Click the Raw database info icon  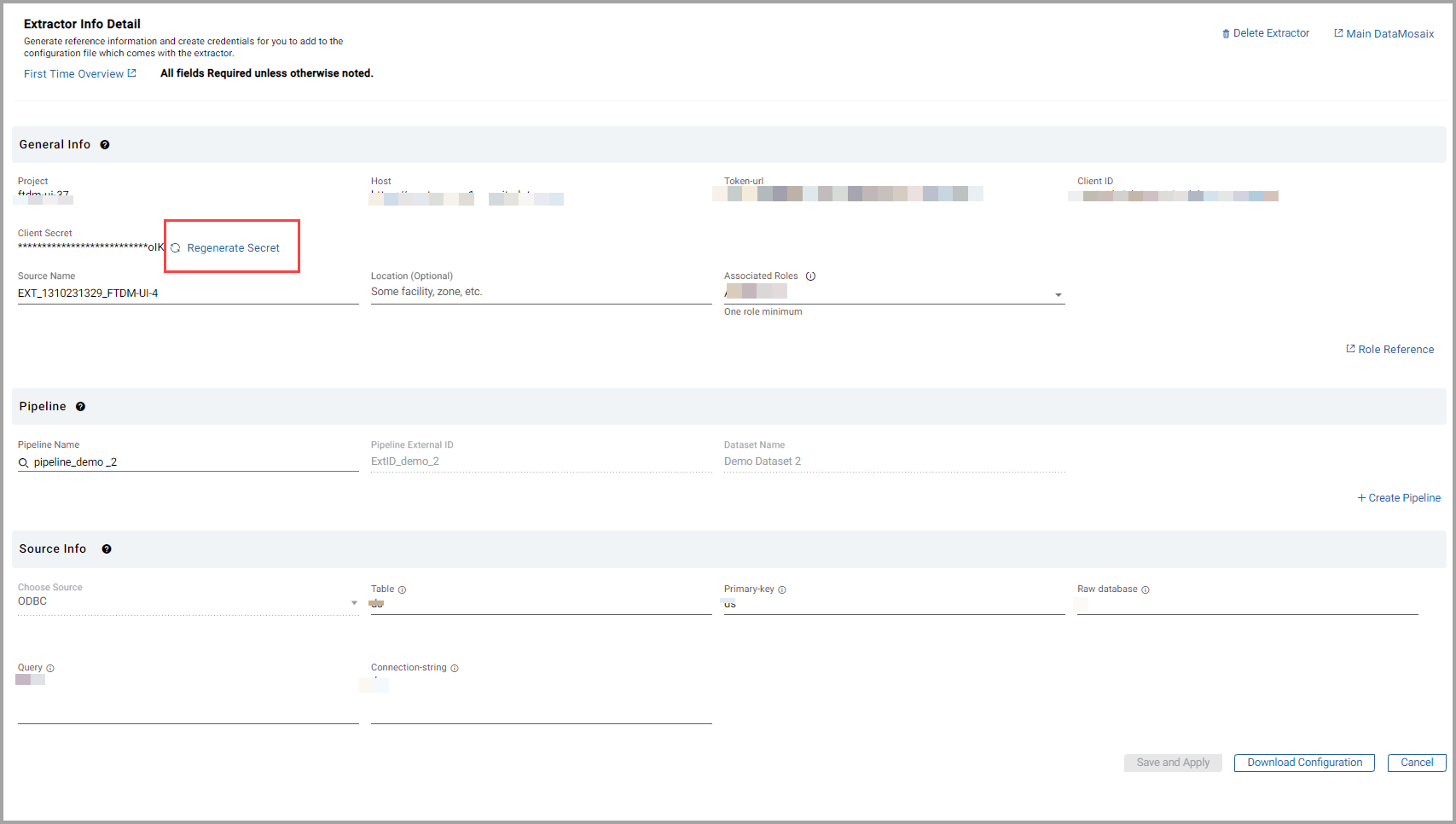pyautogui.click(x=1145, y=590)
